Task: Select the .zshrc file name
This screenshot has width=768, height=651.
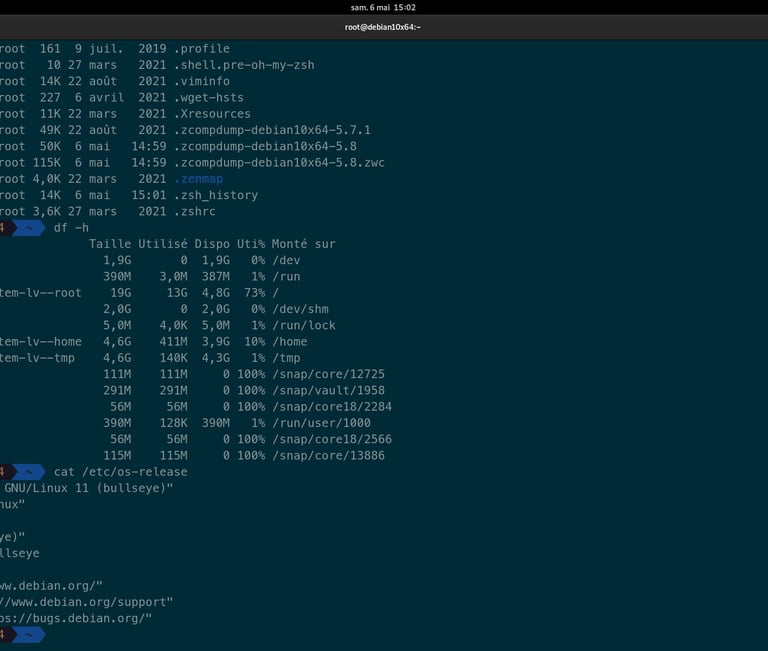Action: pyautogui.click(x=194, y=211)
